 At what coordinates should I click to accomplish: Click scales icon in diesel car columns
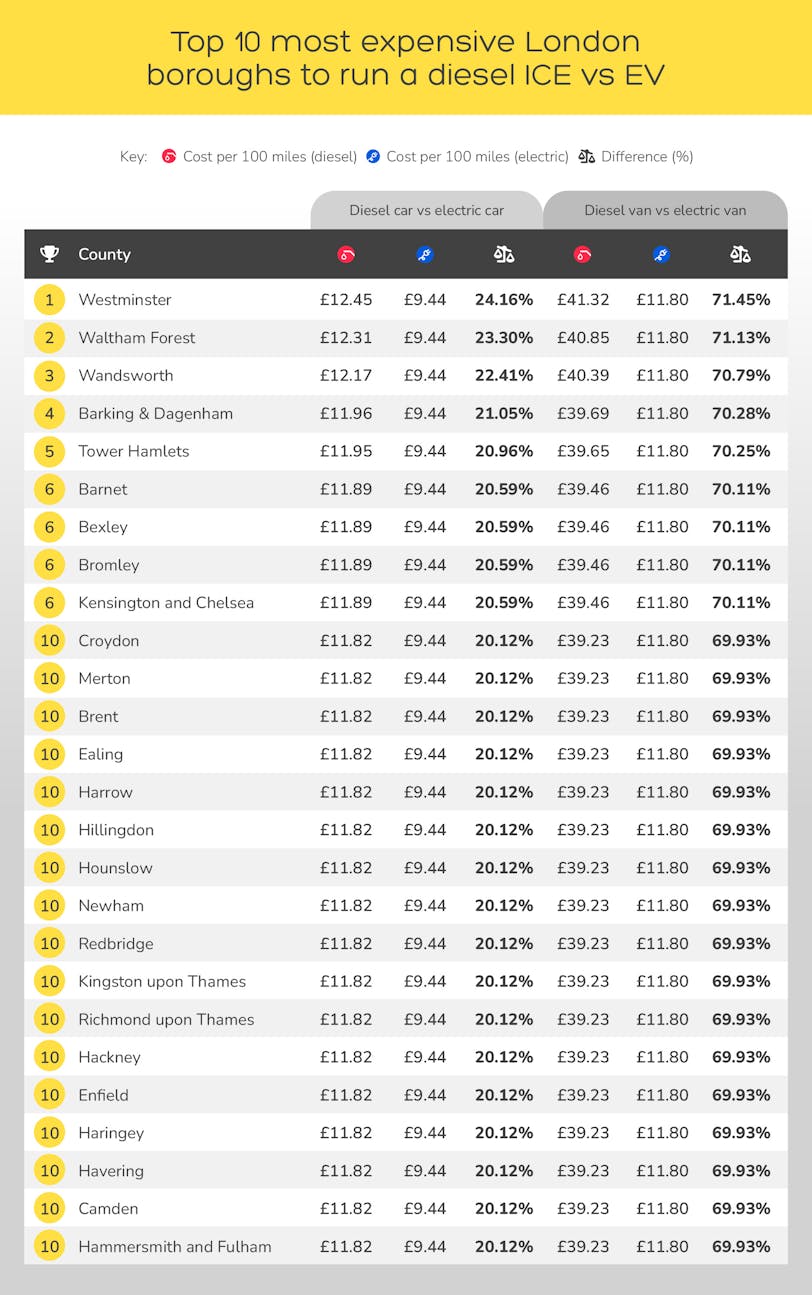[x=504, y=255]
